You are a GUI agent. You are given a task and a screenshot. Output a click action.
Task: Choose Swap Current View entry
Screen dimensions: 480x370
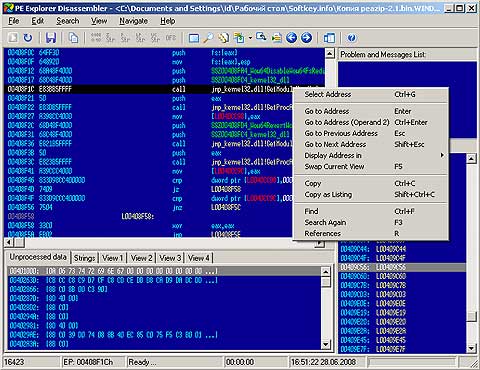(x=370, y=166)
